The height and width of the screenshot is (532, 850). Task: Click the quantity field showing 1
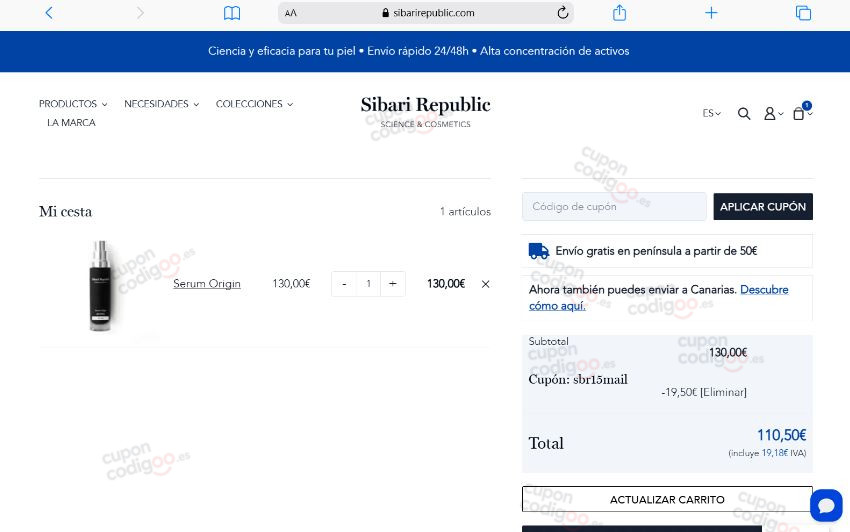click(x=369, y=284)
